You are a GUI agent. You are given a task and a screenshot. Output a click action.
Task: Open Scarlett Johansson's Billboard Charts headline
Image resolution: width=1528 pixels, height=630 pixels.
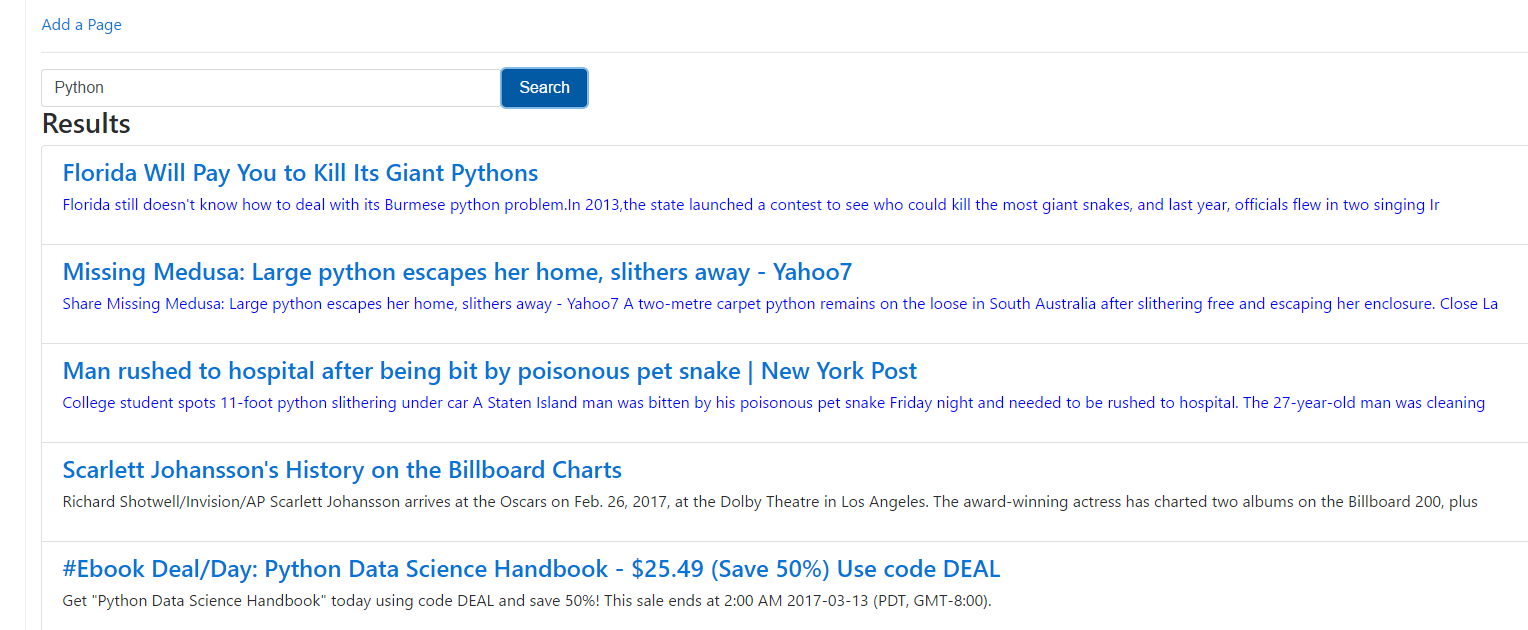(342, 470)
